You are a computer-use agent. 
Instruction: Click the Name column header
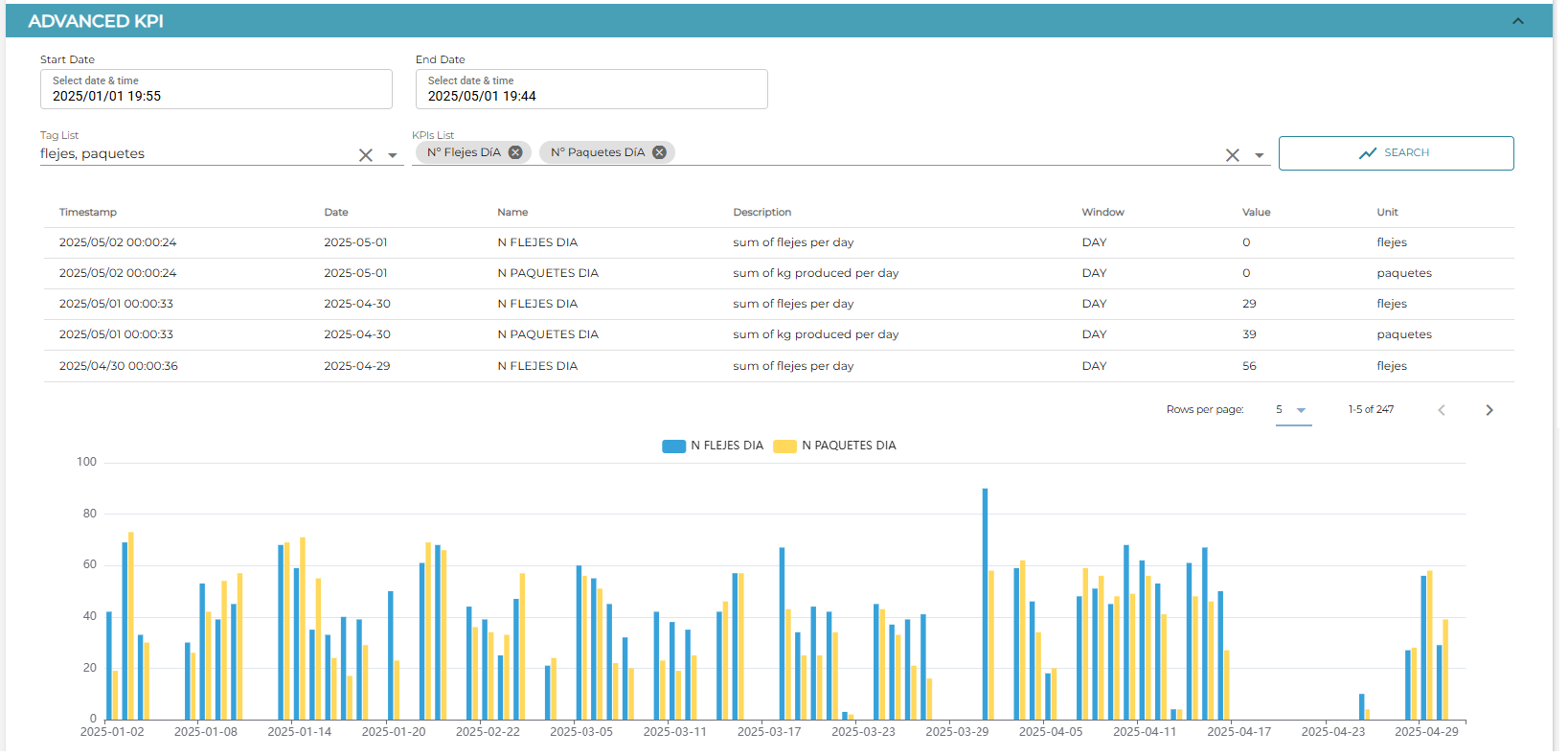click(x=512, y=213)
